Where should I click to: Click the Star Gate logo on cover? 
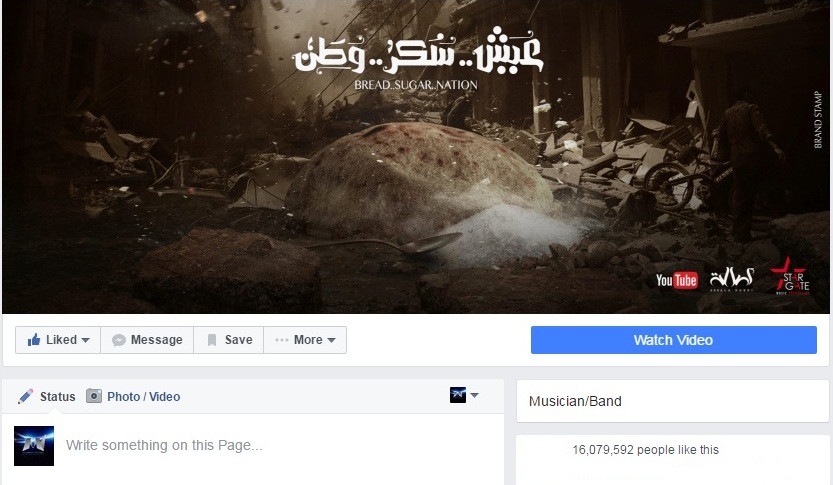pyautogui.click(x=790, y=276)
